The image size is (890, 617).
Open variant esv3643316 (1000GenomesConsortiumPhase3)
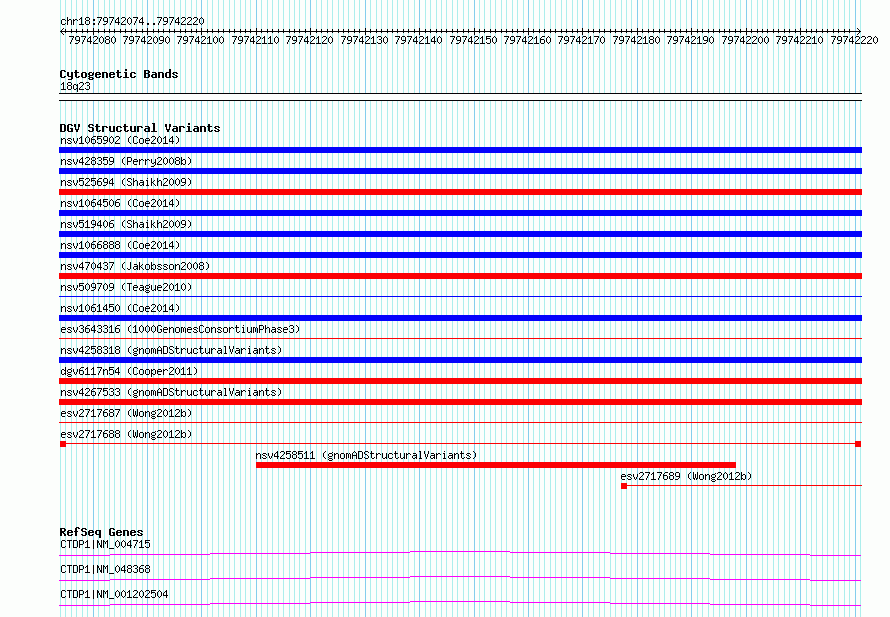tap(180, 329)
